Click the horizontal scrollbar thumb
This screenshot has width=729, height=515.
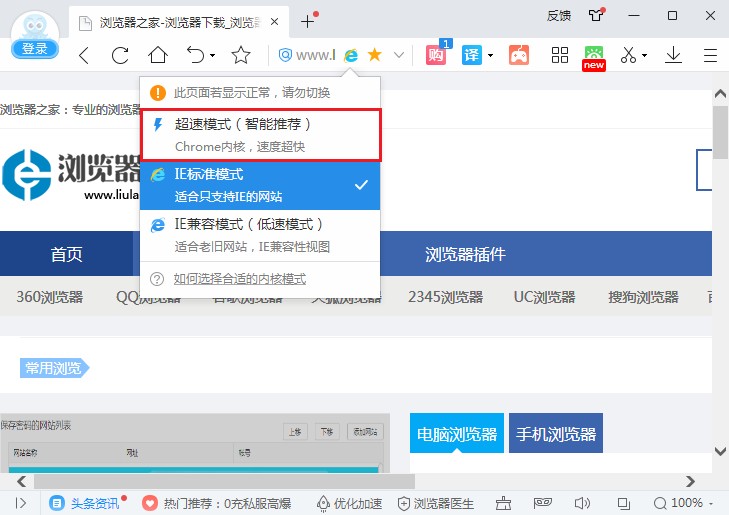click(225, 481)
